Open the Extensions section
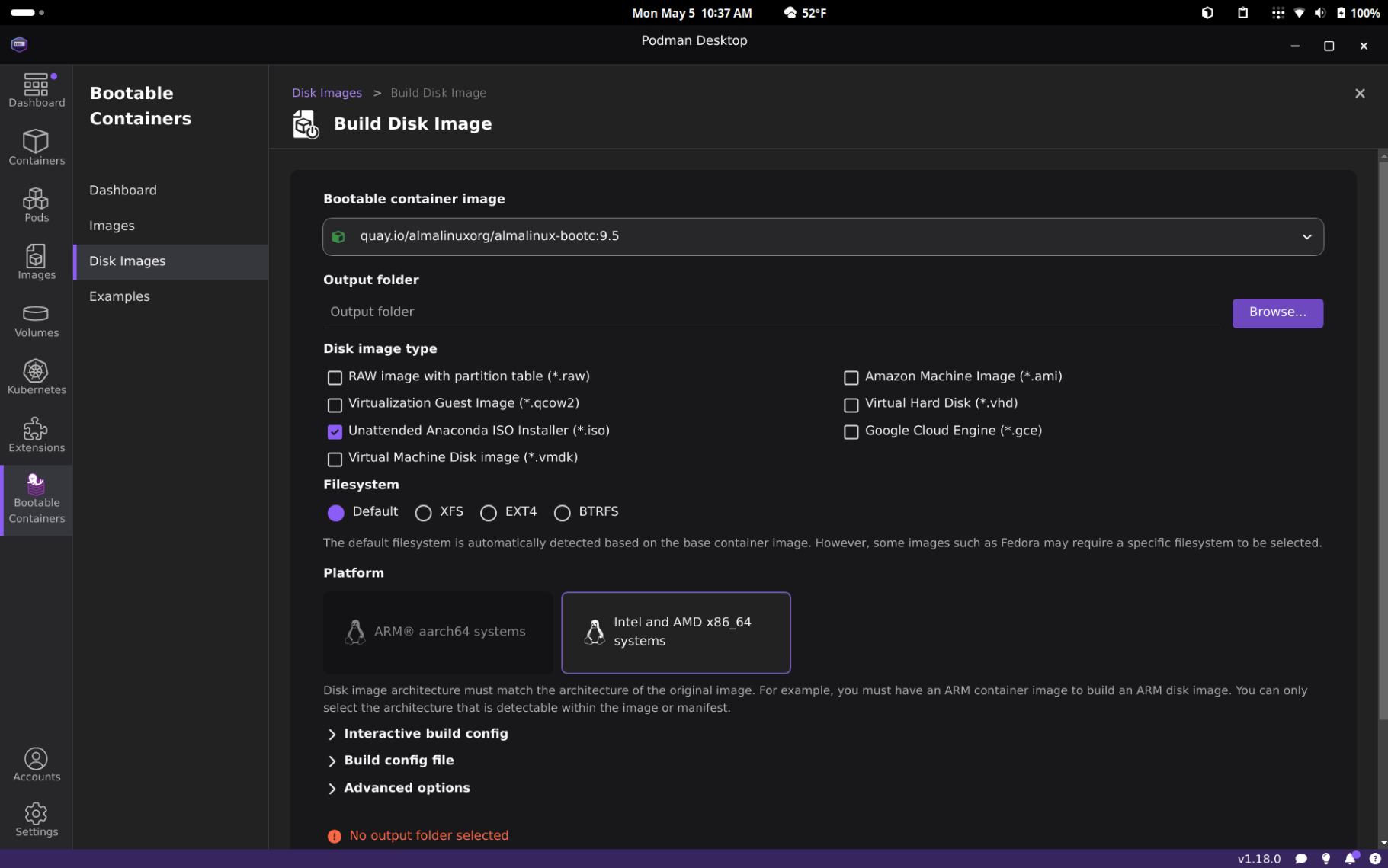The image size is (1388, 868). (x=36, y=435)
